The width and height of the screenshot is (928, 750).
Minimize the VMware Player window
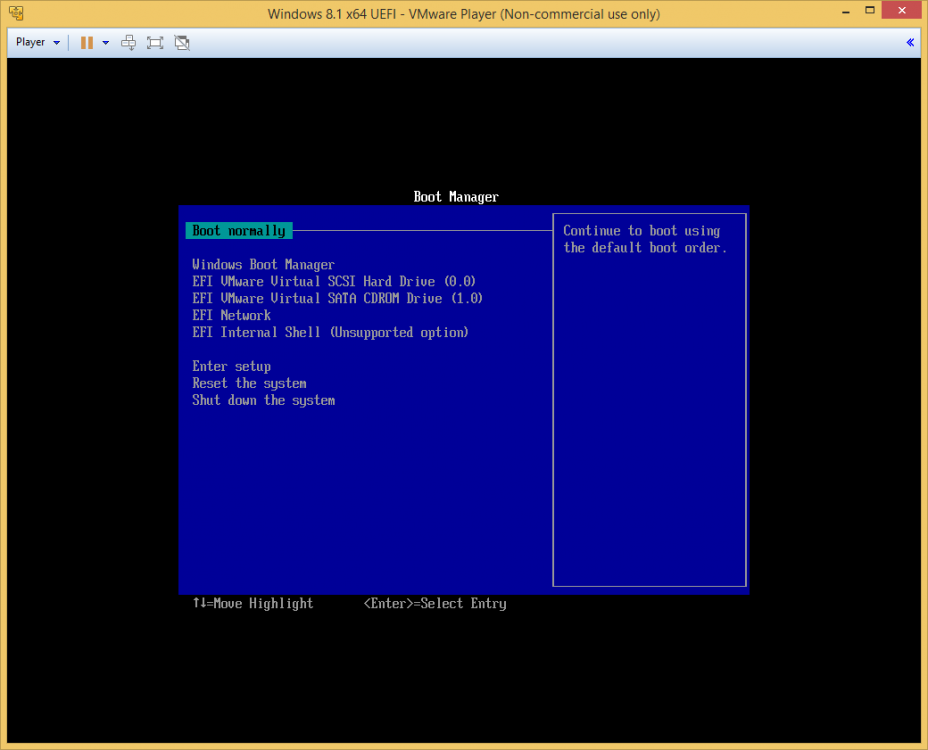(x=846, y=11)
